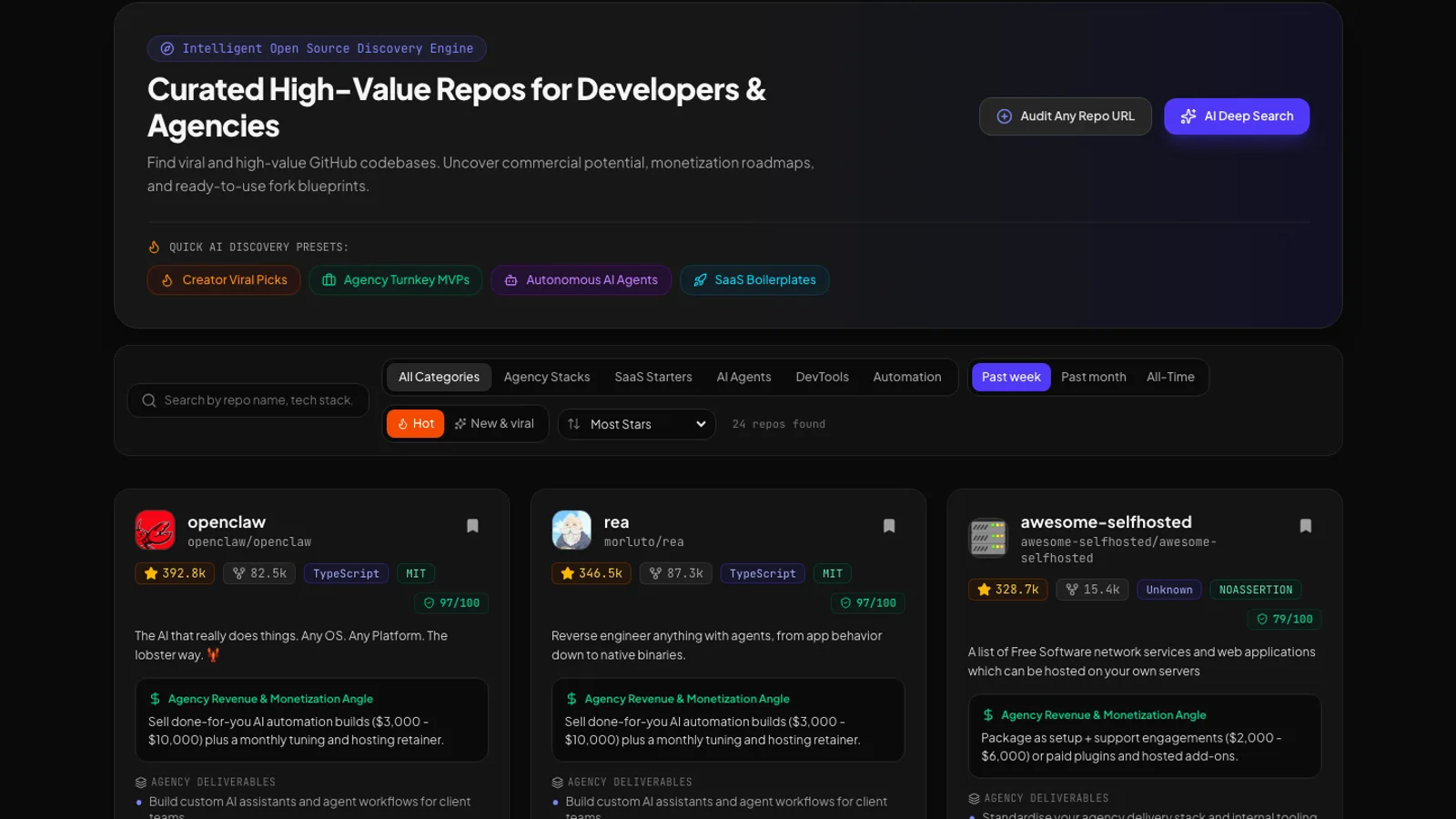Click the morluto/rea repo path
The width and height of the screenshot is (1456, 819).
pyautogui.click(x=644, y=542)
